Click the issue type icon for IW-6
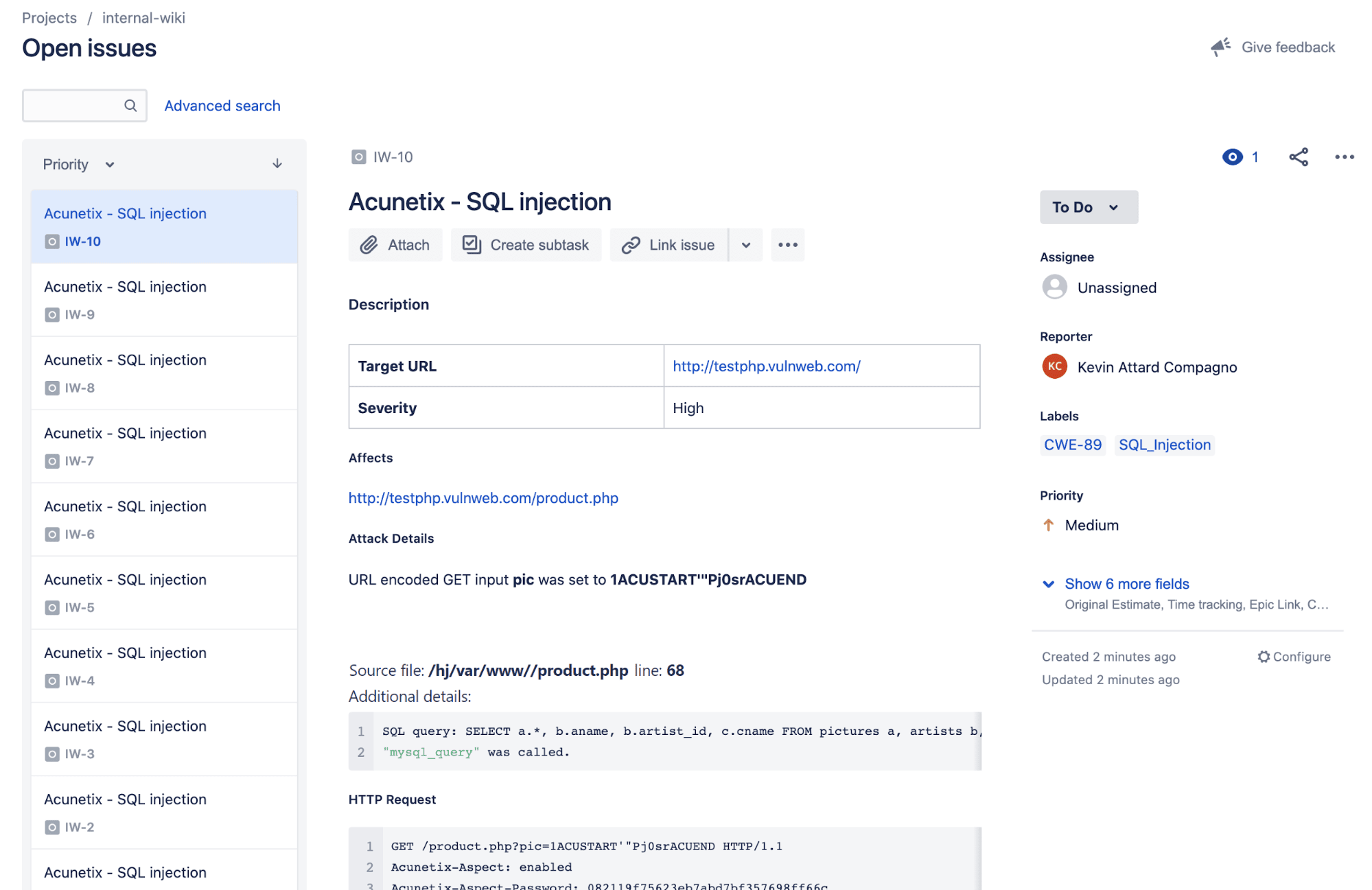The width and height of the screenshot is (1372, 890). [x=52, y=535]
